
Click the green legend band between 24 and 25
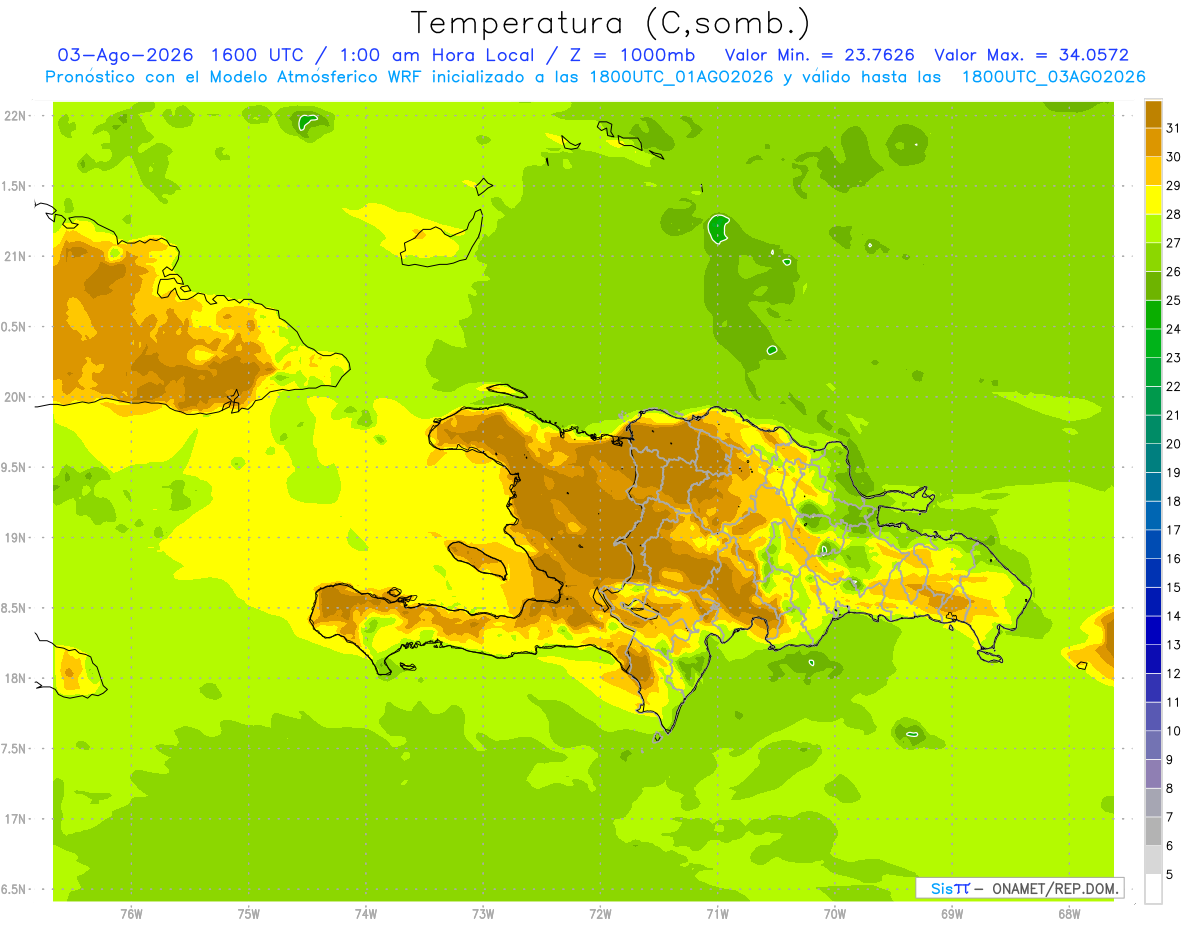(1153, 315)
